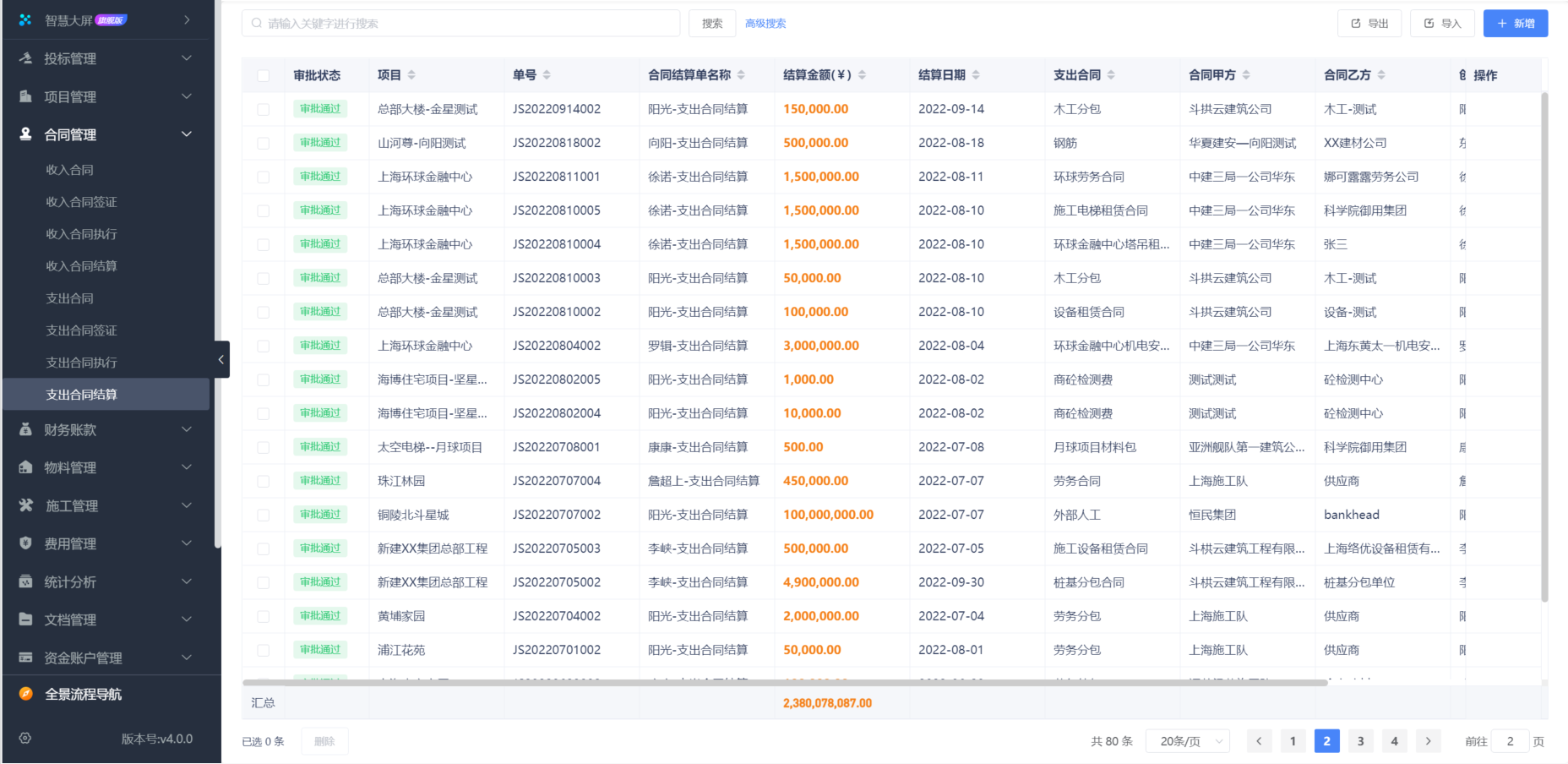The image size is (1568, 764).
Task: Select the checkbox for 珠江林园 row
Action: 263,480
